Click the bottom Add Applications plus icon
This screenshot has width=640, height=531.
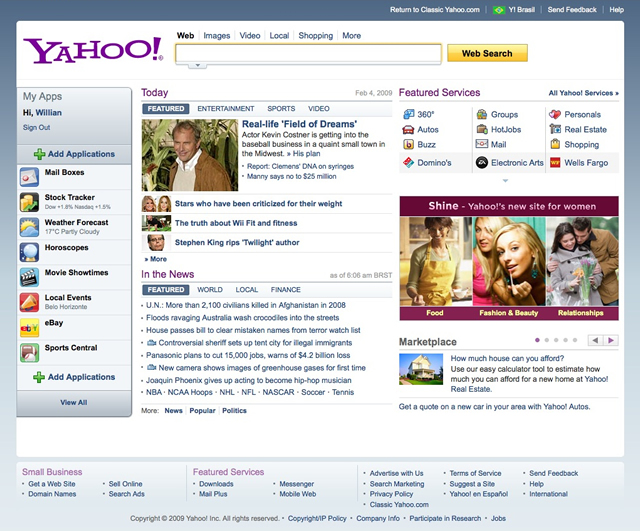click(39, 377)
